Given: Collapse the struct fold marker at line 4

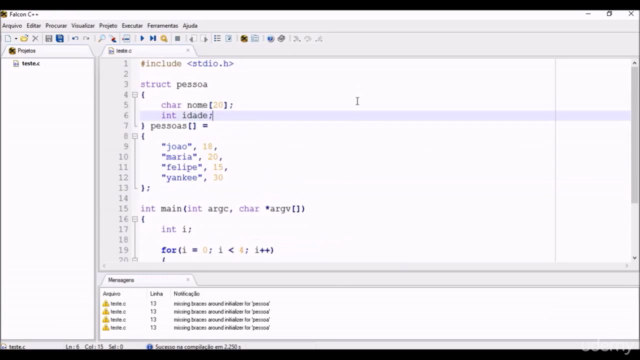Looking at the screenshot, I should [x=135, y=95].
